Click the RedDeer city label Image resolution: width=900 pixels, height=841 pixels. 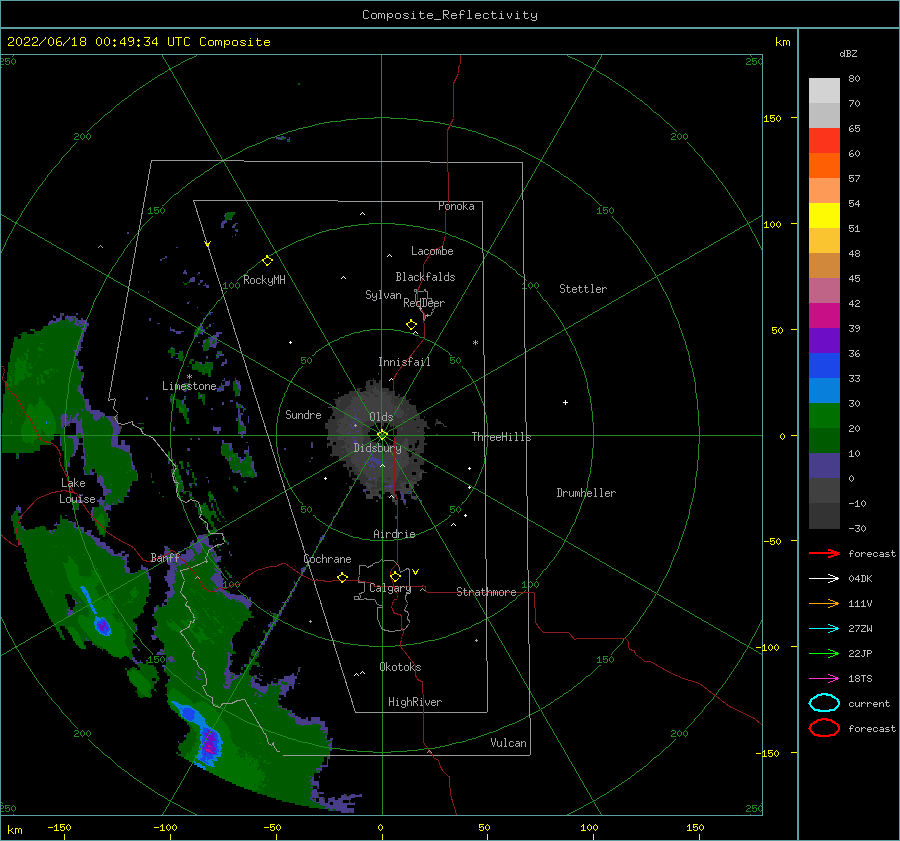424,303
